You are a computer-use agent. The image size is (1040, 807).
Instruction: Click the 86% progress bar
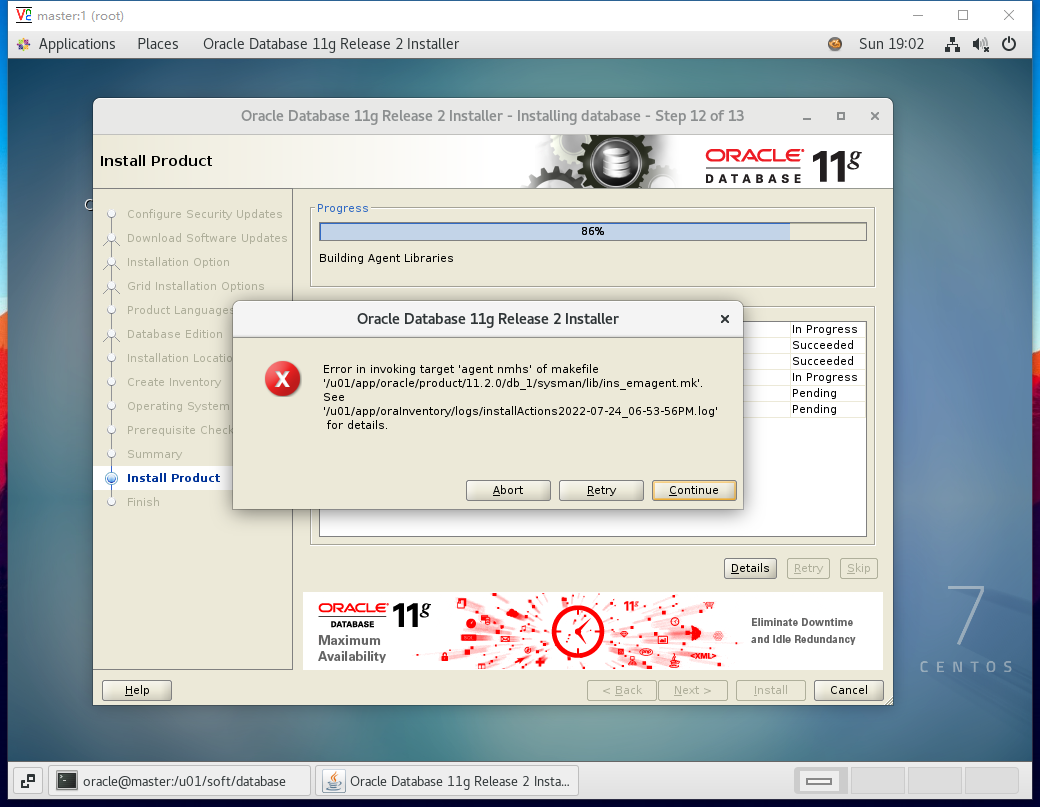coord(592,231)
